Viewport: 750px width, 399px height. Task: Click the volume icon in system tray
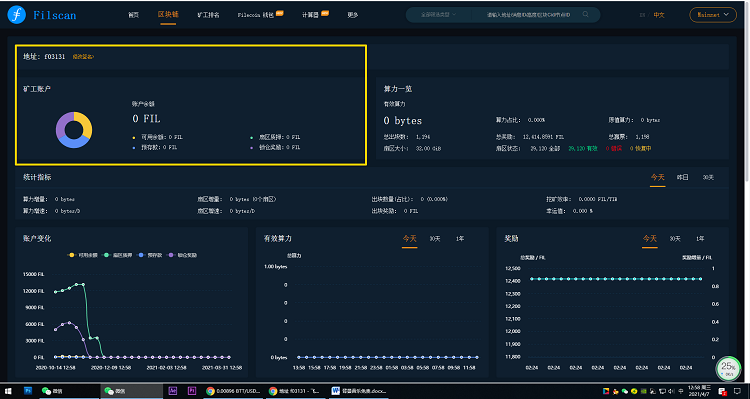[x=672, y=391]
